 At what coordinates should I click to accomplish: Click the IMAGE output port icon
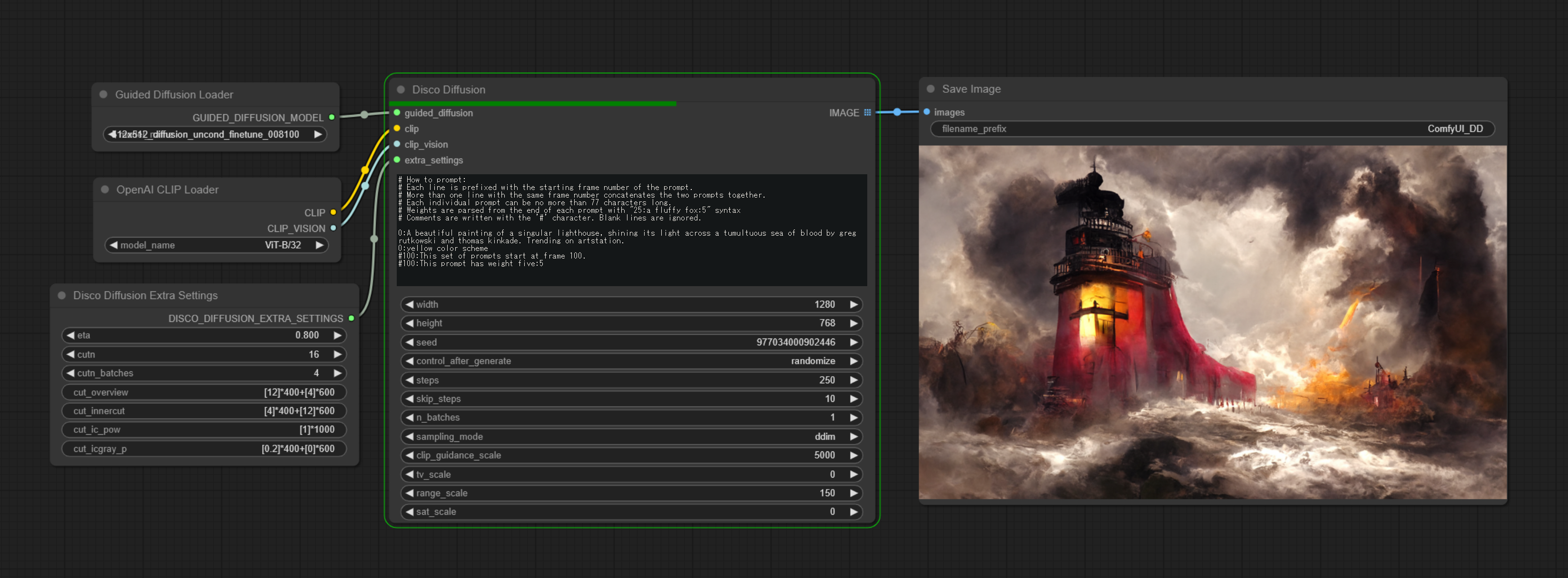868,112
